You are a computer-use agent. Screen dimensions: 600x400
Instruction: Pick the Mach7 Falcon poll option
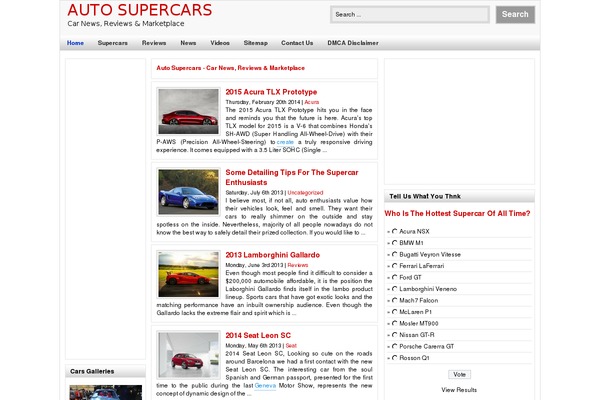395,300
